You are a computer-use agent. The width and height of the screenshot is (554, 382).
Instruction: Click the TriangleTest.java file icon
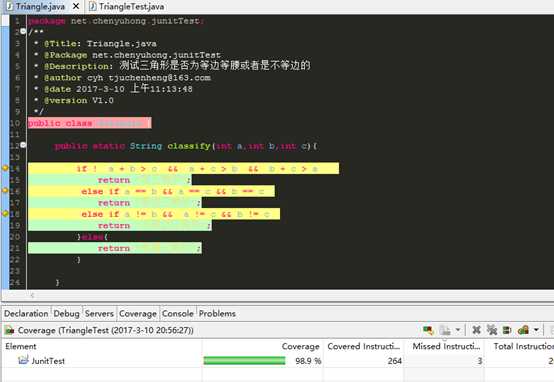click(x=93, y=6)
